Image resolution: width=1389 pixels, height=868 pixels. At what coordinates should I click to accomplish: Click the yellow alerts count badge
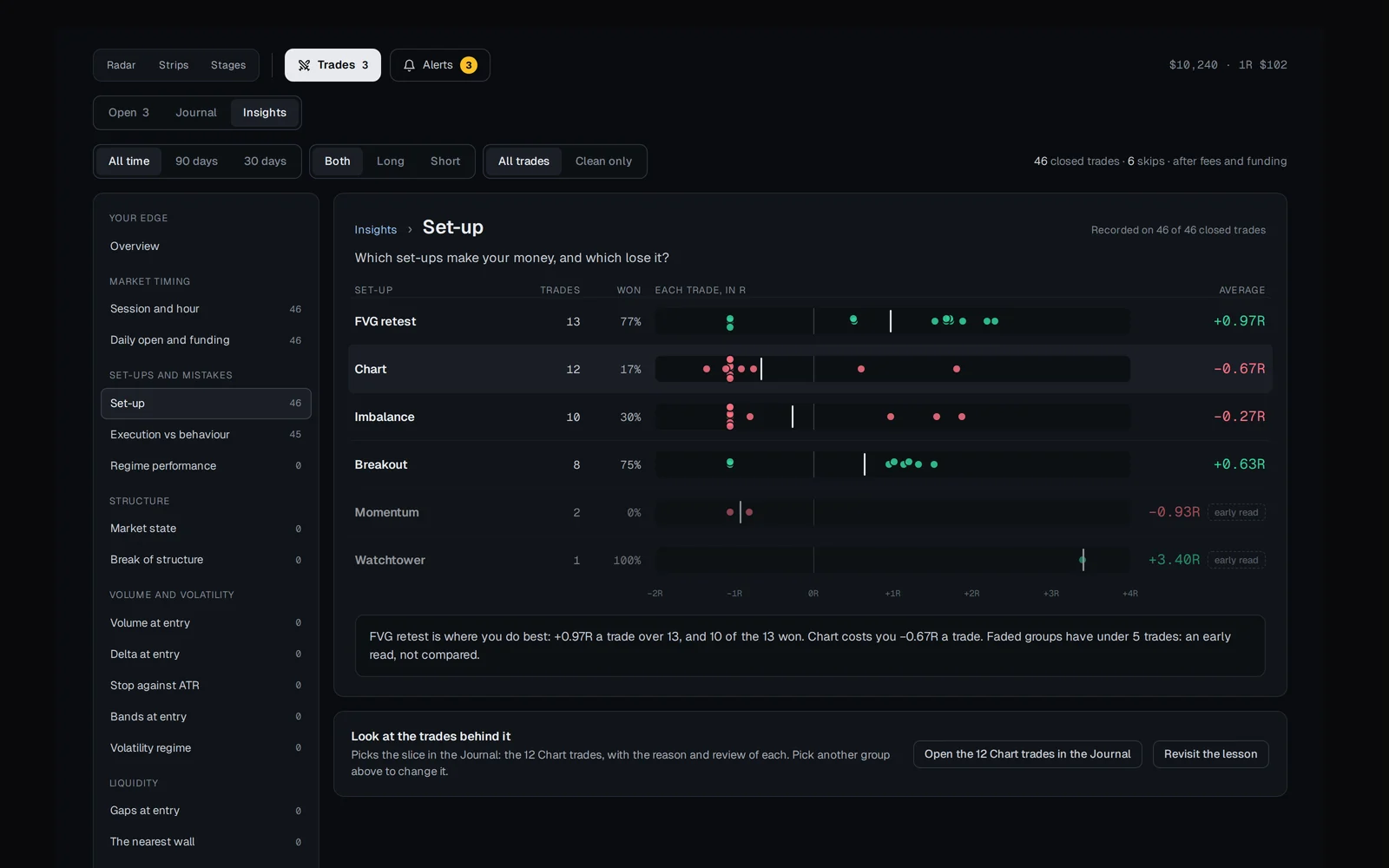click(x=469, y=65)
